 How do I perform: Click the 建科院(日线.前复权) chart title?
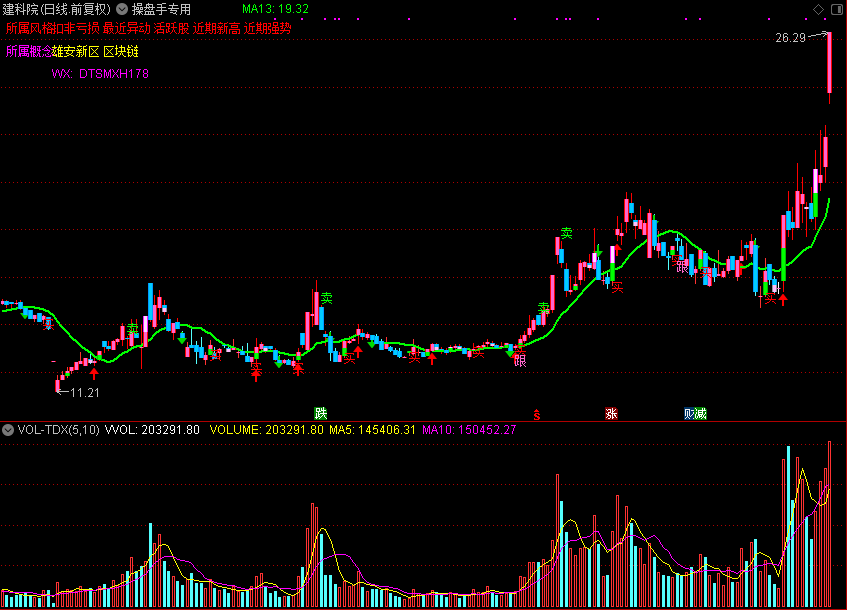56,9
